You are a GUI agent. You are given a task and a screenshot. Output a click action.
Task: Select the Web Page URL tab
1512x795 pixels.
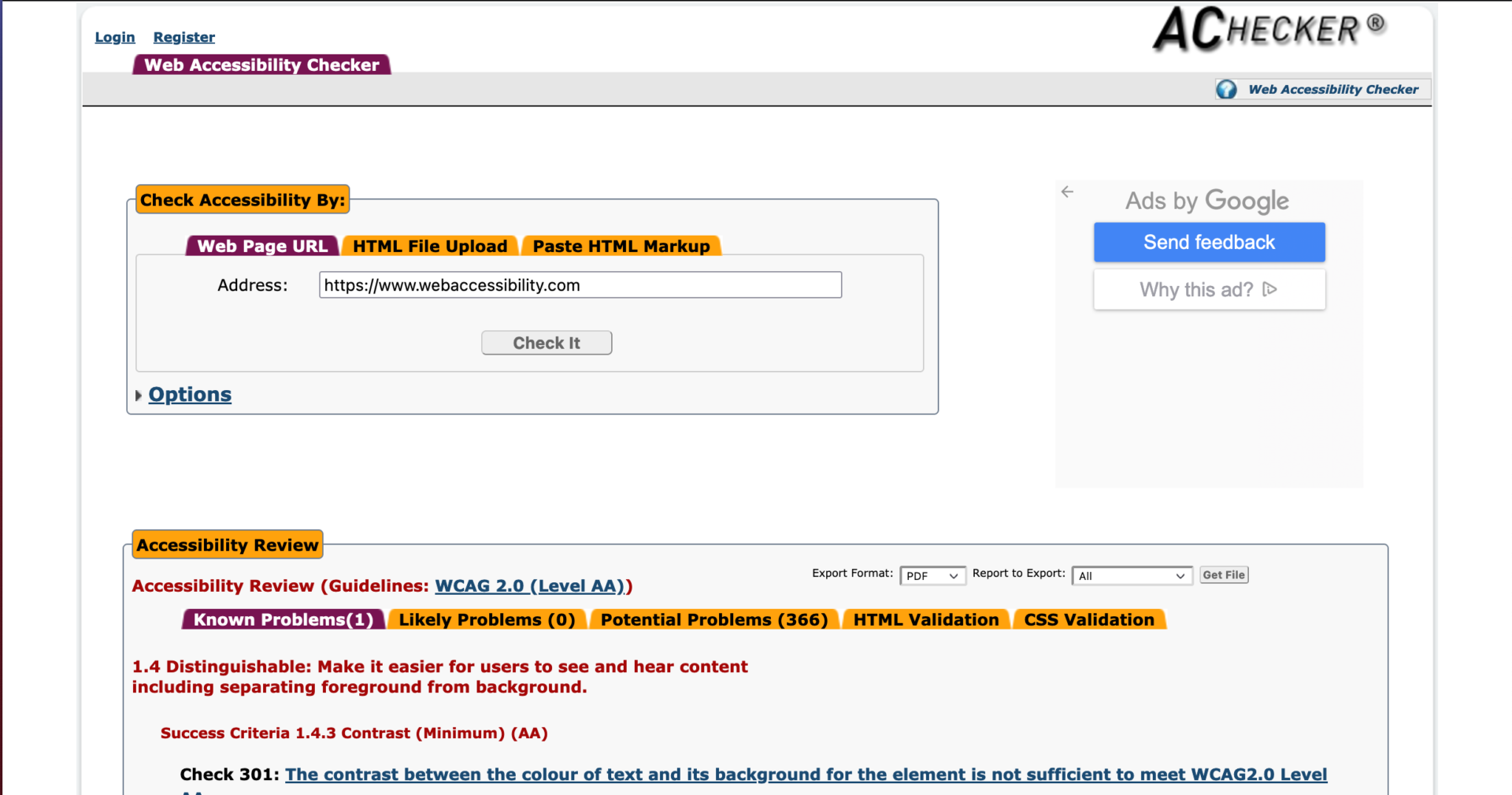tap(262, 245)
